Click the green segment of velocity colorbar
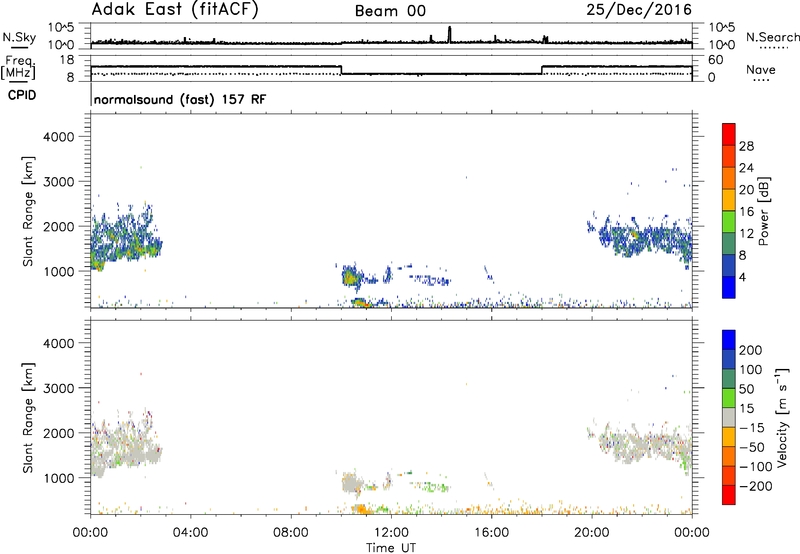This screenshot has height=554, width=800. 729,398
